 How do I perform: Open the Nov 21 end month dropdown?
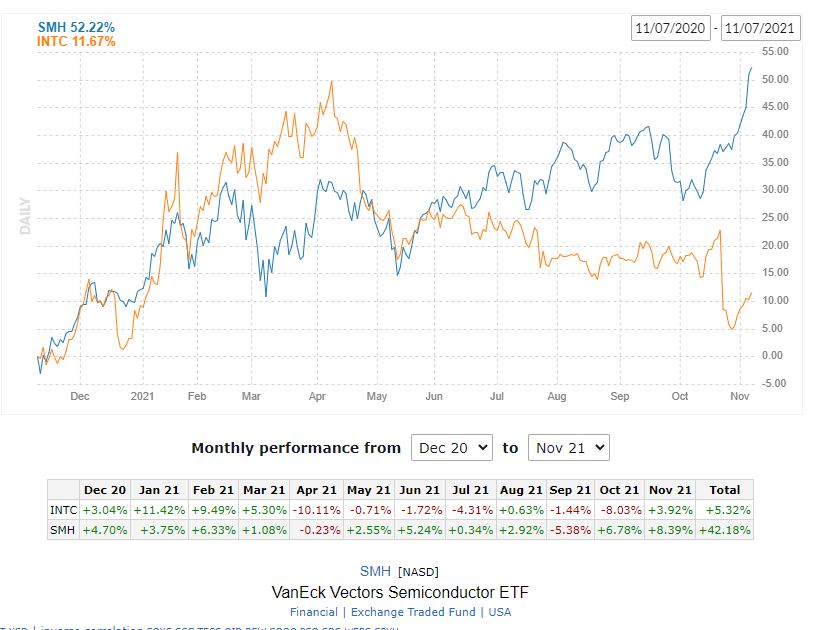pos(568,448)
